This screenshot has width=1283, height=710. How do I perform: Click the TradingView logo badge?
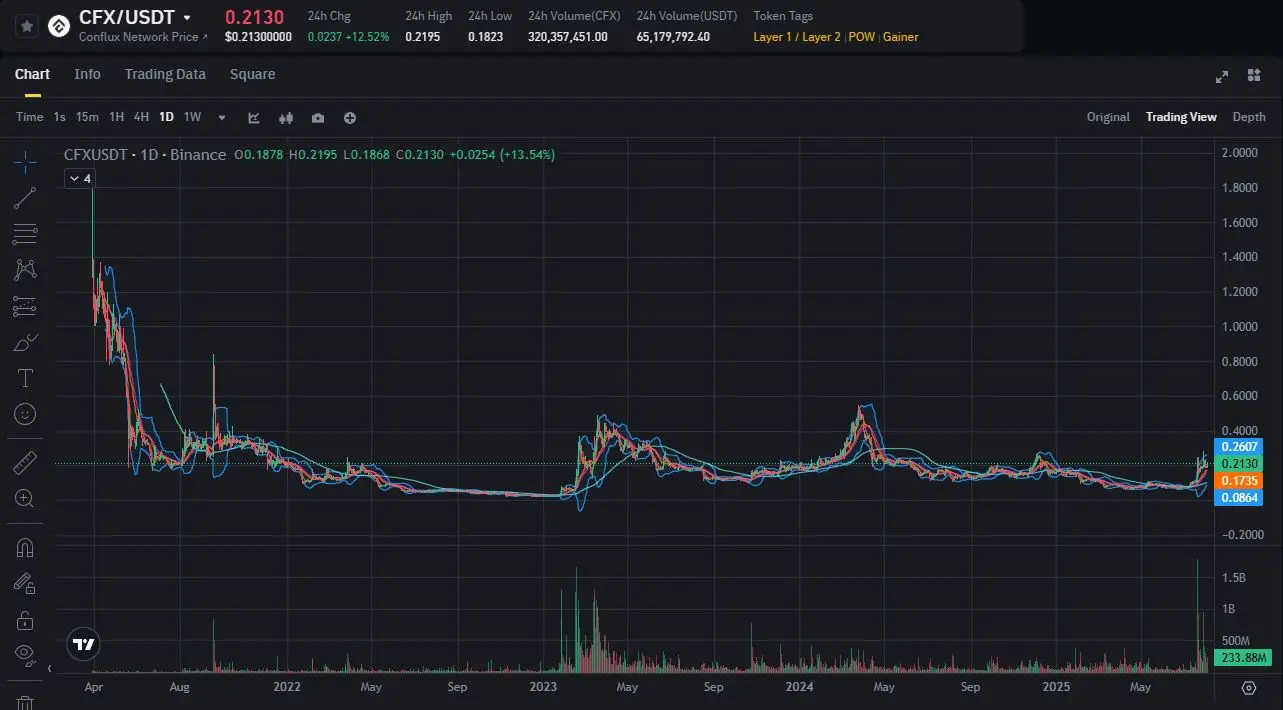[85, 645]
